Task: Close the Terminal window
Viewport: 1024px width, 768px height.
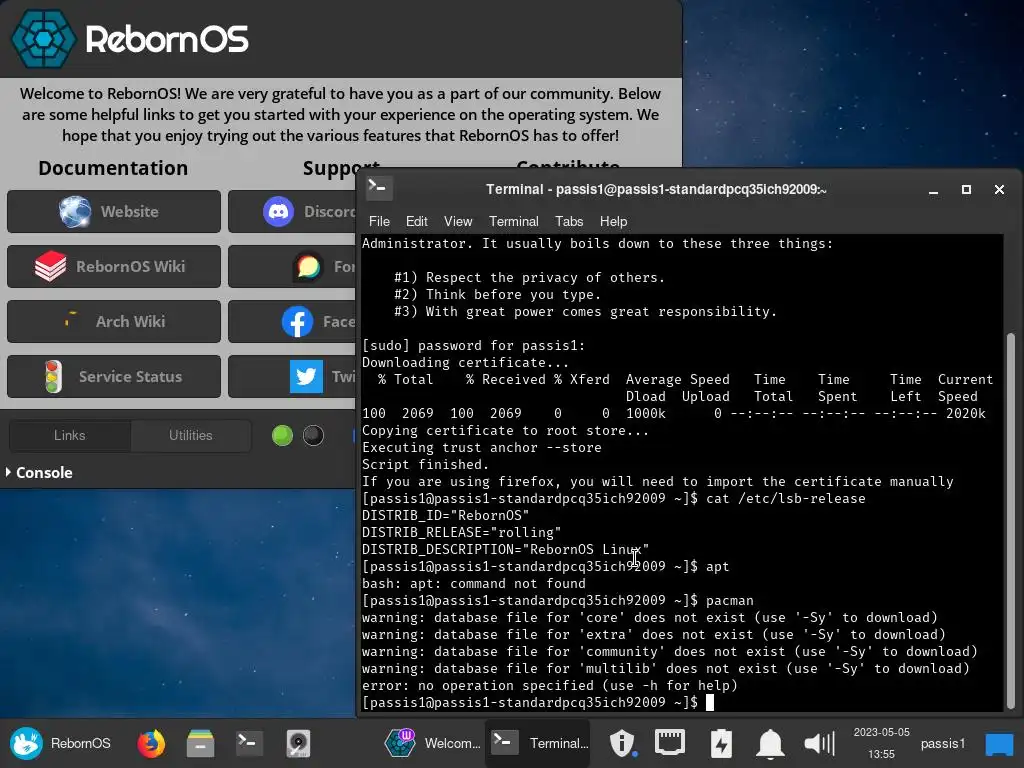Action: [x=999, y=189]
